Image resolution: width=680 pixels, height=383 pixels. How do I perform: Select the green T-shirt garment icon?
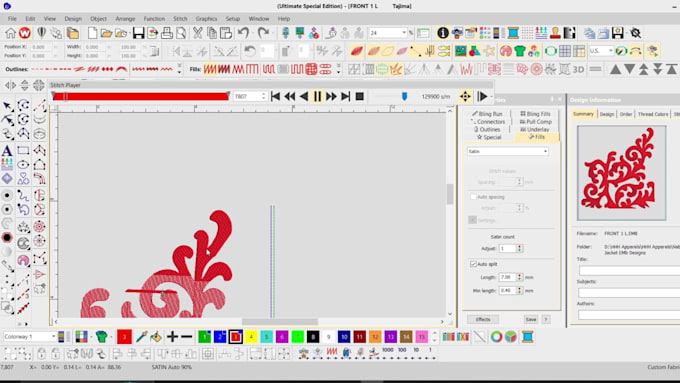[x=520, y=51]
